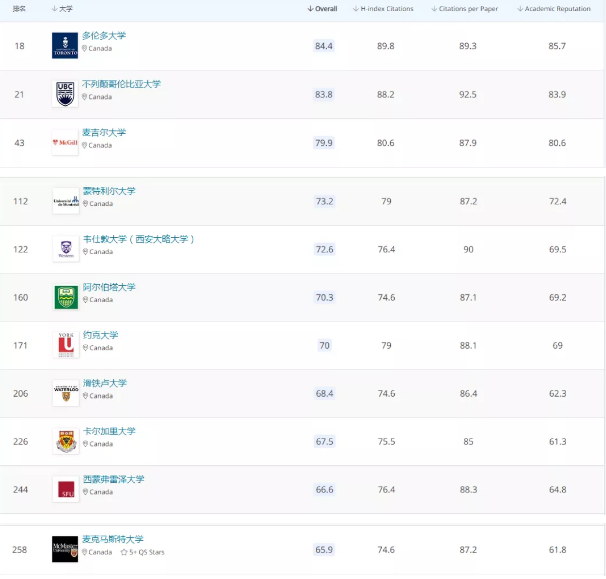Click citations per paper value 86.4
The image size is (606, 579).
[x=468, y=393]
